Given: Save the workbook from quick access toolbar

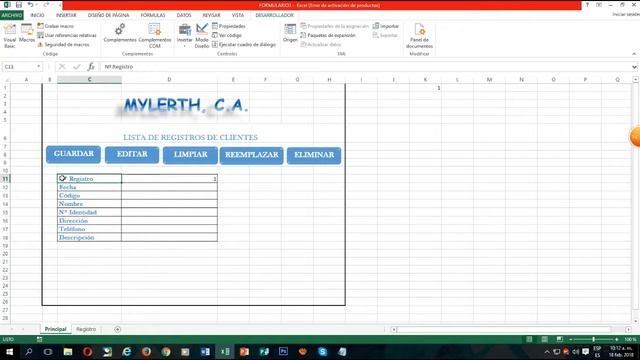Looking at the screenshot, I should click(x=19, y=5).
